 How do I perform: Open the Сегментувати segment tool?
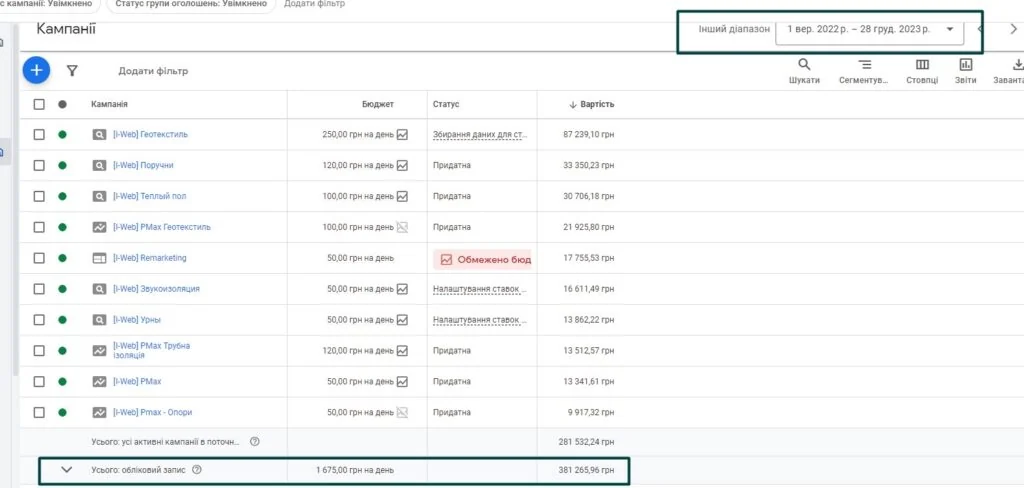[x=864, y=71]
